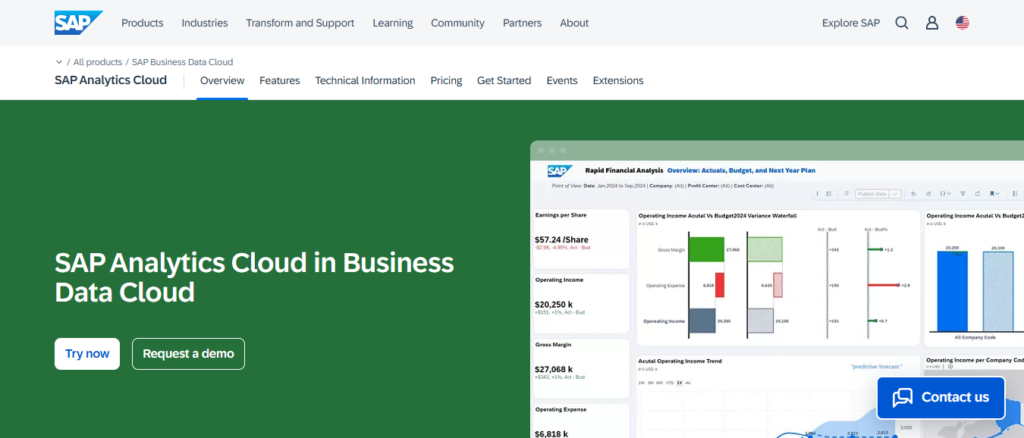Expand the breadcrumb chevron before All products
The height and width of the screenshot is (438, 1024).
pyautogui.click(x=59, y=62)
